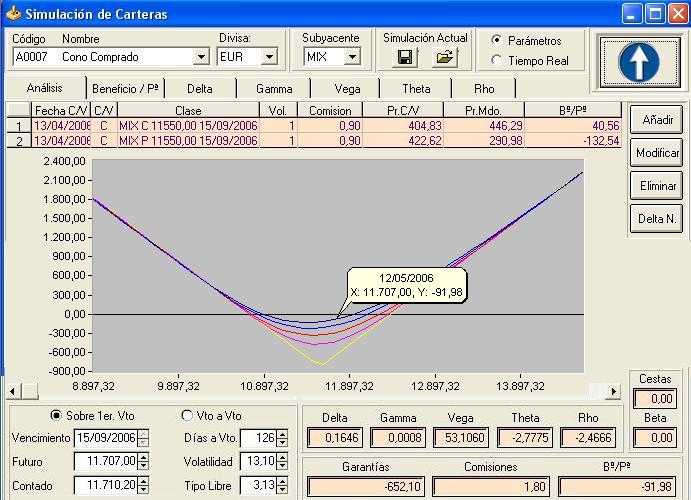
Task: Click the MIX C 11550,00 15/09/2006 cell
Action: tap(188, 126)
